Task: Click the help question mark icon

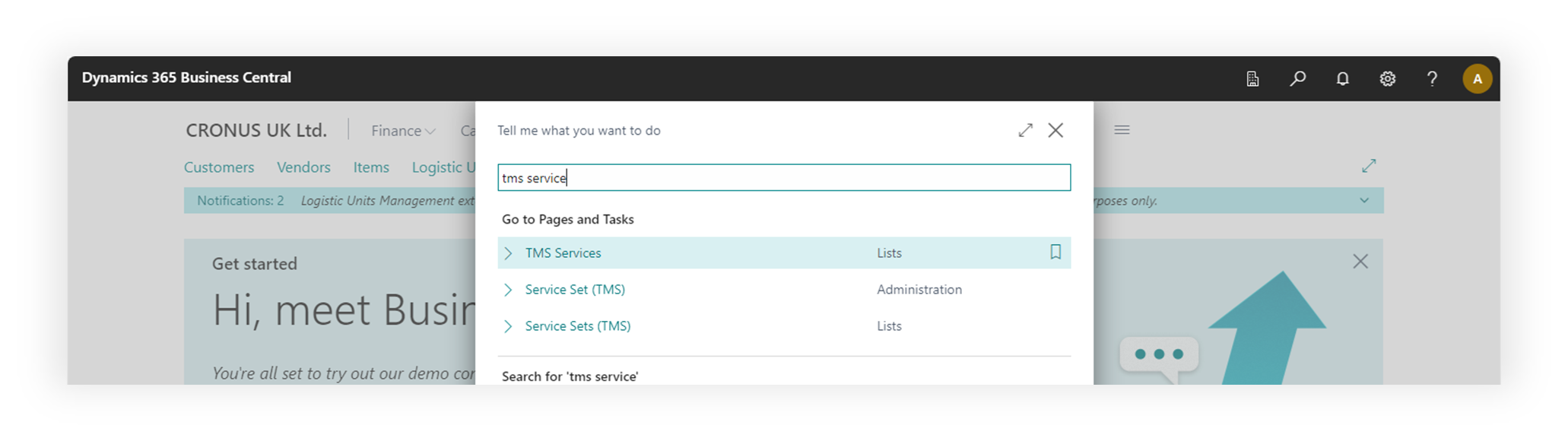Action: (1432, 78)
